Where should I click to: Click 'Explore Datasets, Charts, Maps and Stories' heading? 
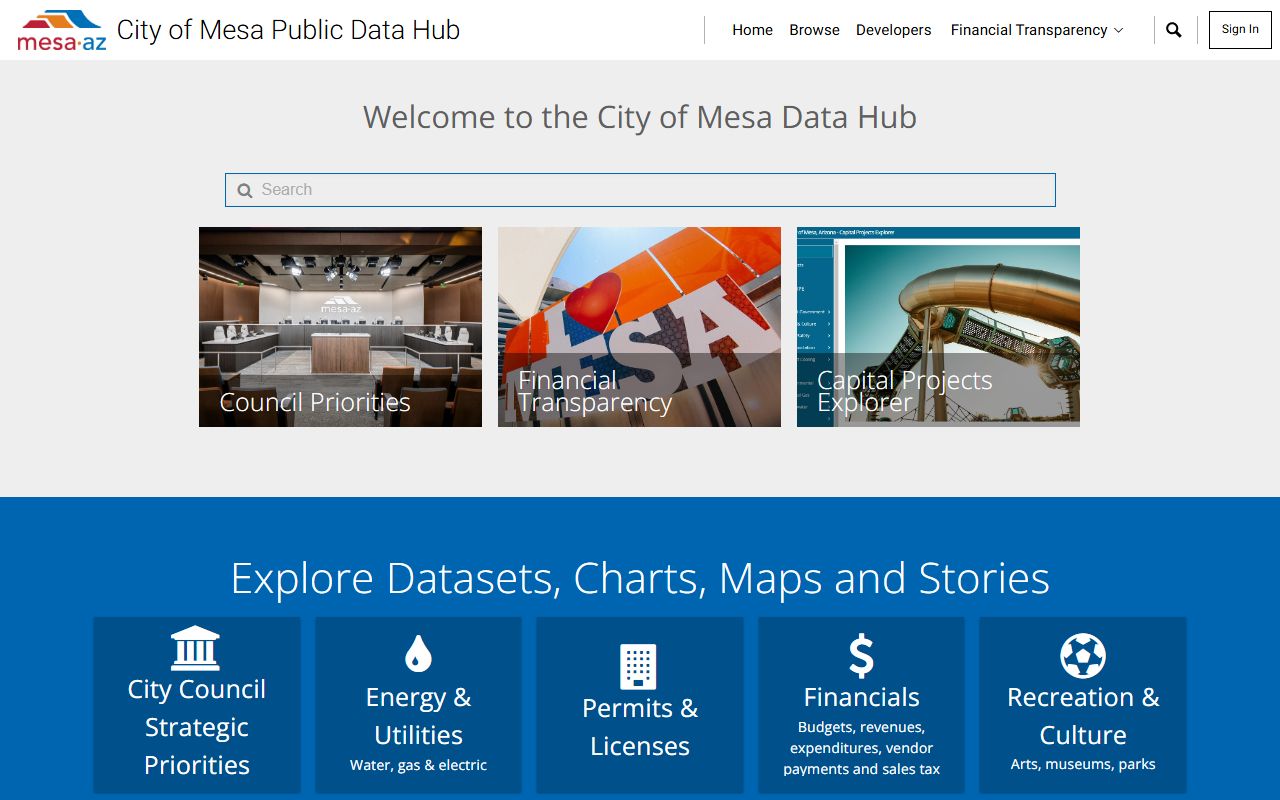(640, 578)
